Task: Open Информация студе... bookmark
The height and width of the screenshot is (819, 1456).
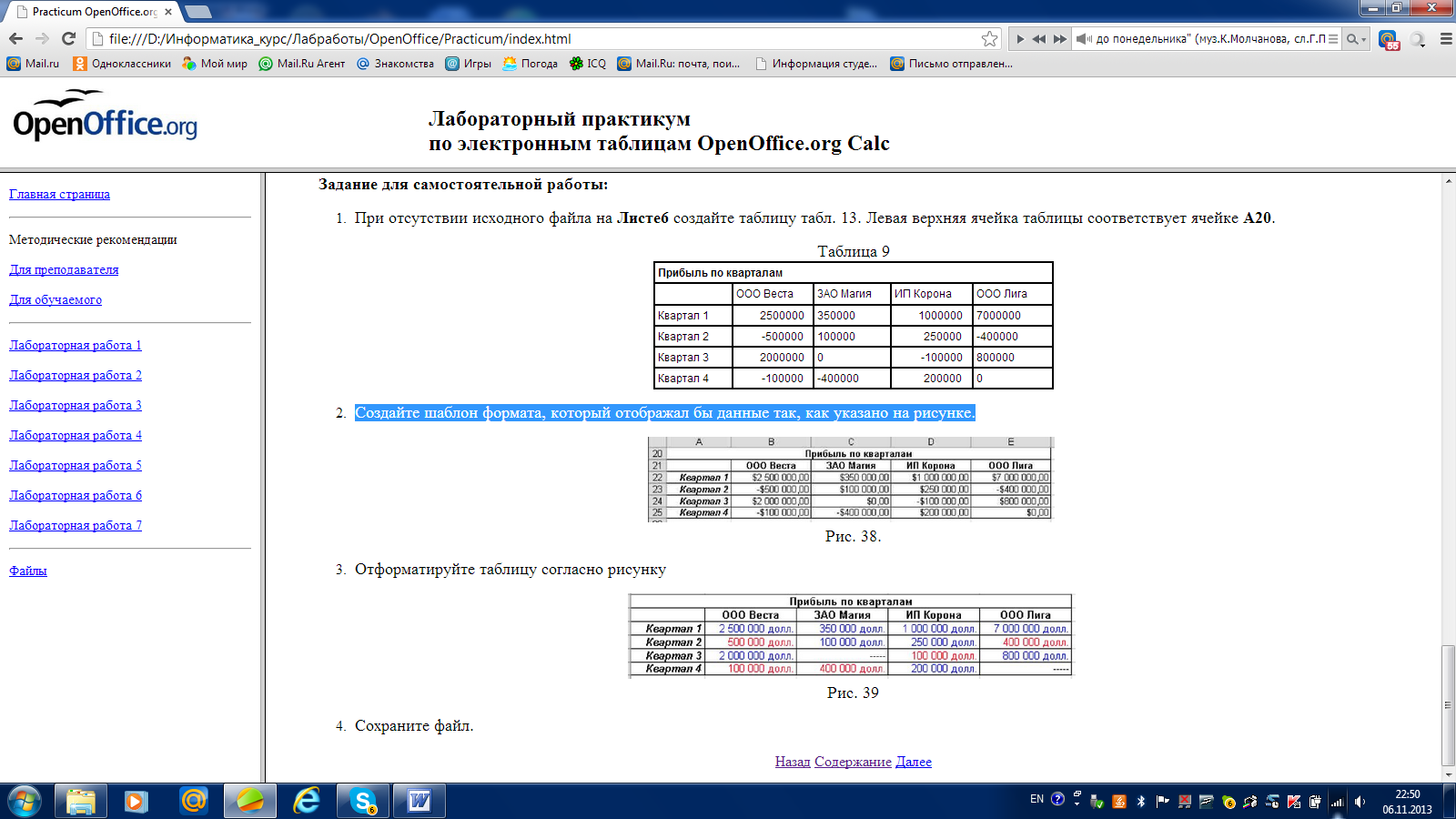Action: pos(816,64)
